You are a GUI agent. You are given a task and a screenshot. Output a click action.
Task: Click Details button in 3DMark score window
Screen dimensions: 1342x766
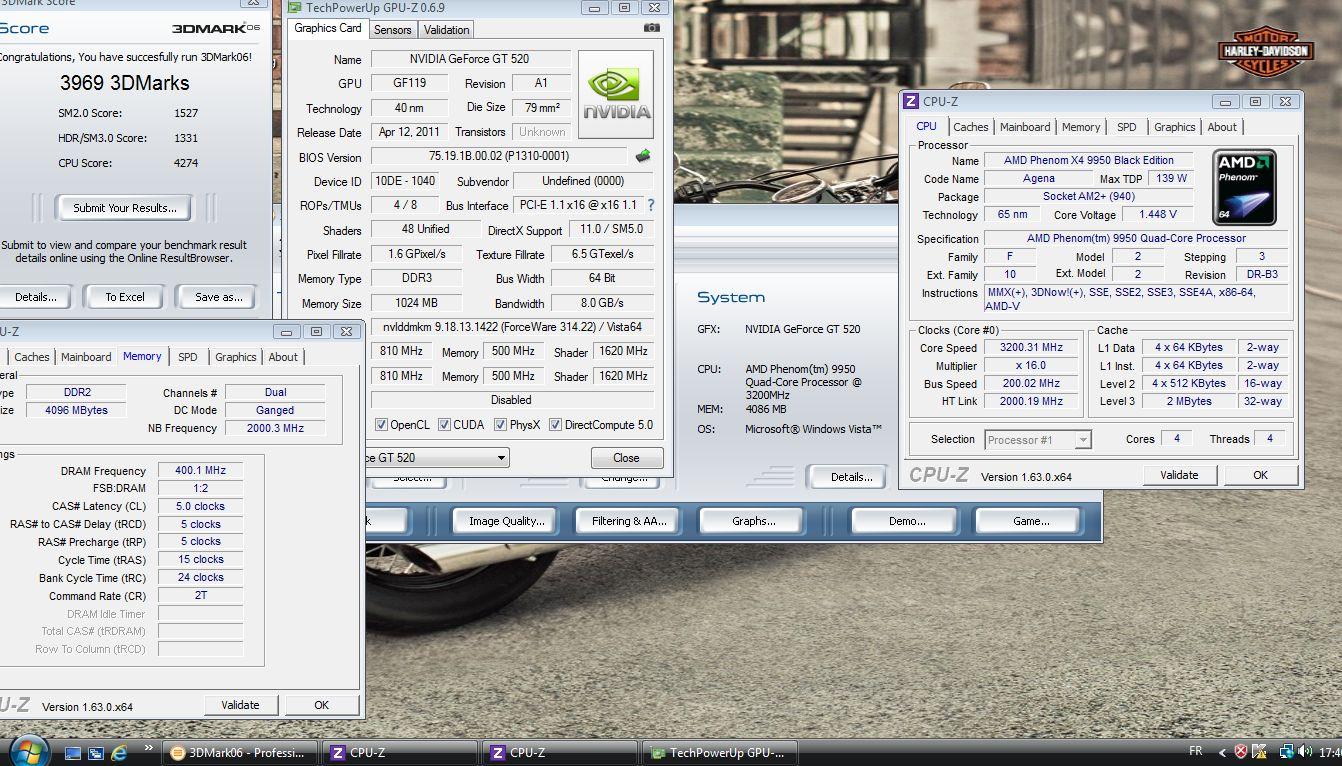pos(35,297)
